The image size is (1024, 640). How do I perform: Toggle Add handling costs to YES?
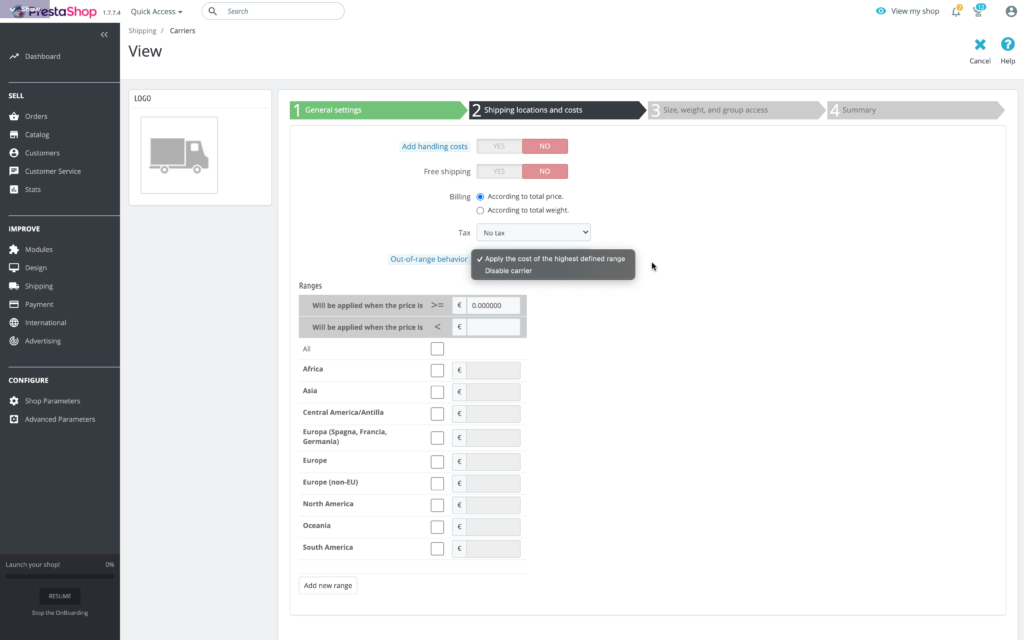[499, 146]
